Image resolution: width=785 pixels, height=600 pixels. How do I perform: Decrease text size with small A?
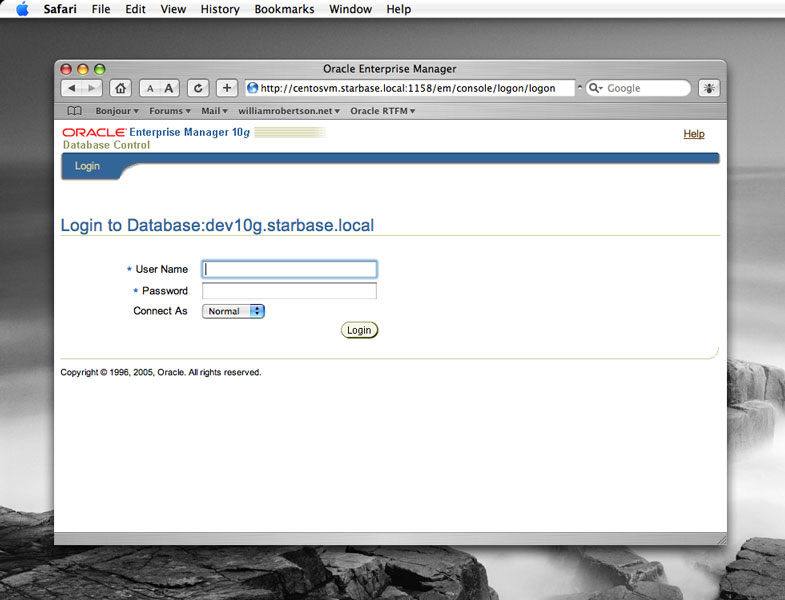(150, 89)
